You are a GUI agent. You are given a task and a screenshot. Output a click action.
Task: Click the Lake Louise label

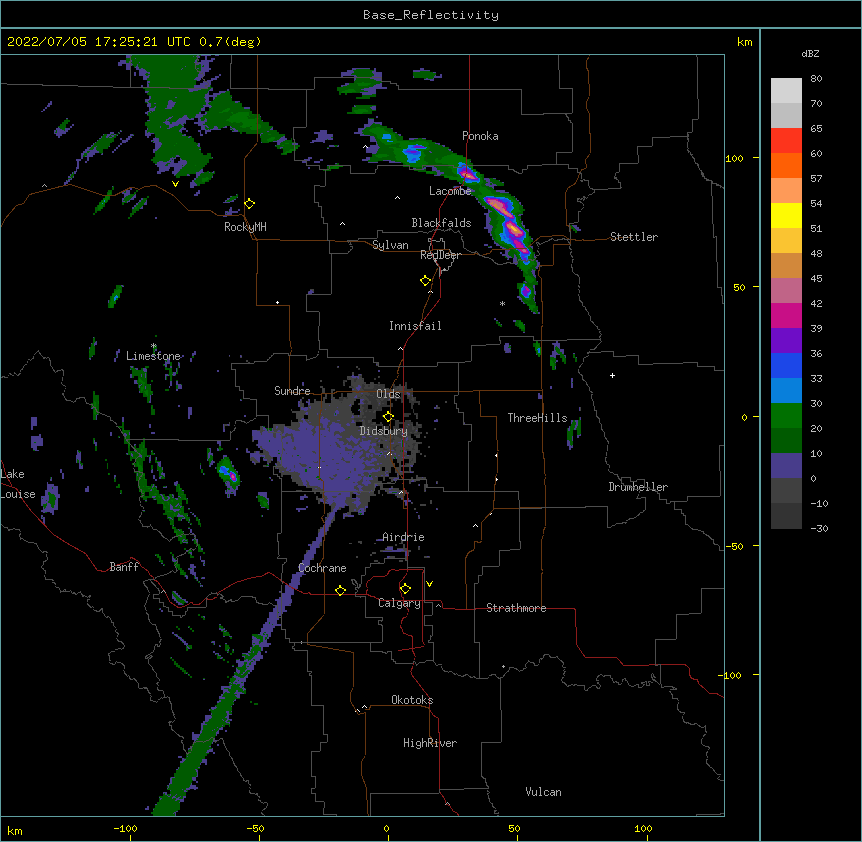pos(18,484)
